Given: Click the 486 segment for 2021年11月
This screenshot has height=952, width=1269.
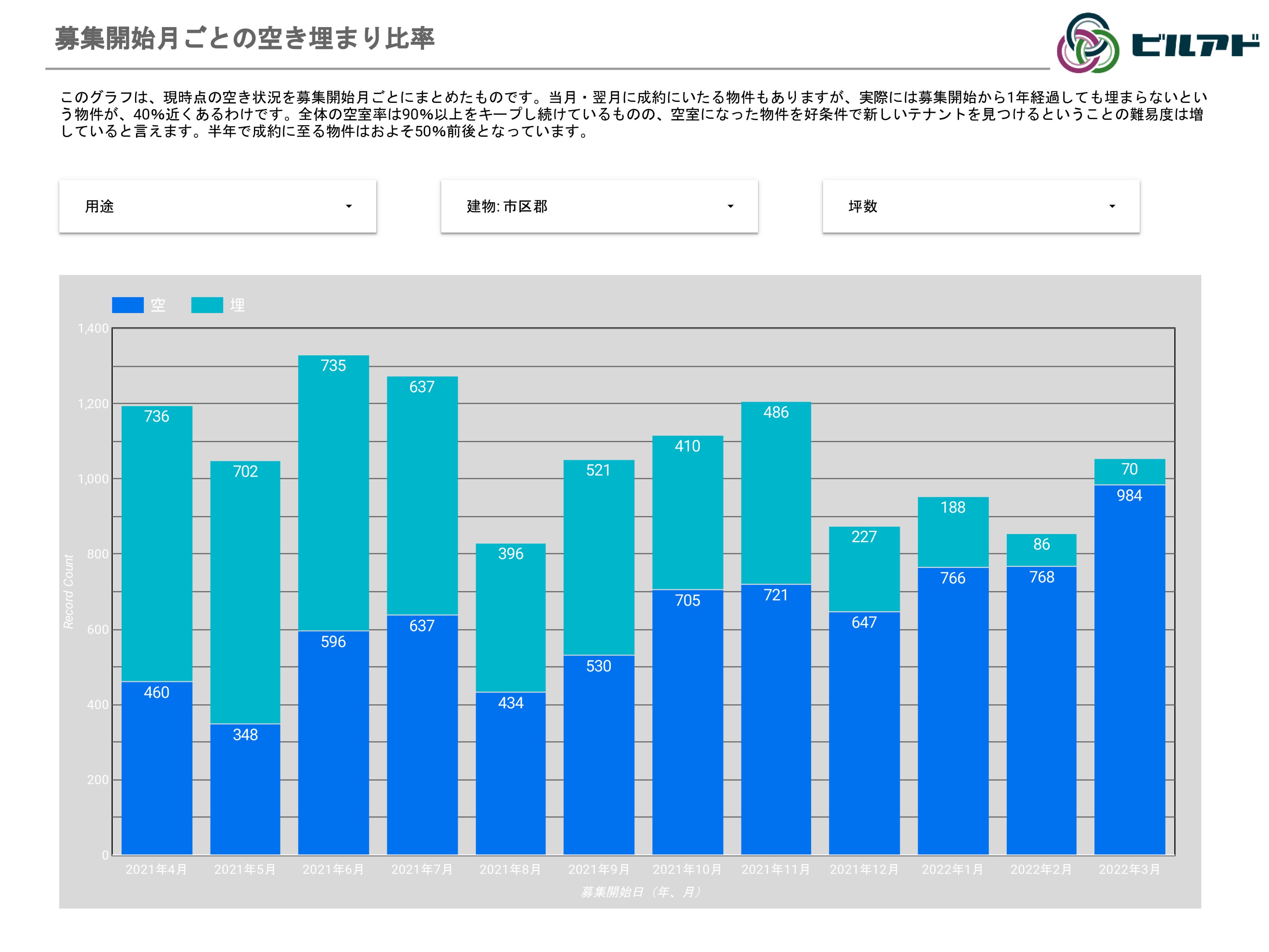Looking at the screenshot, I should coord(776,493).
